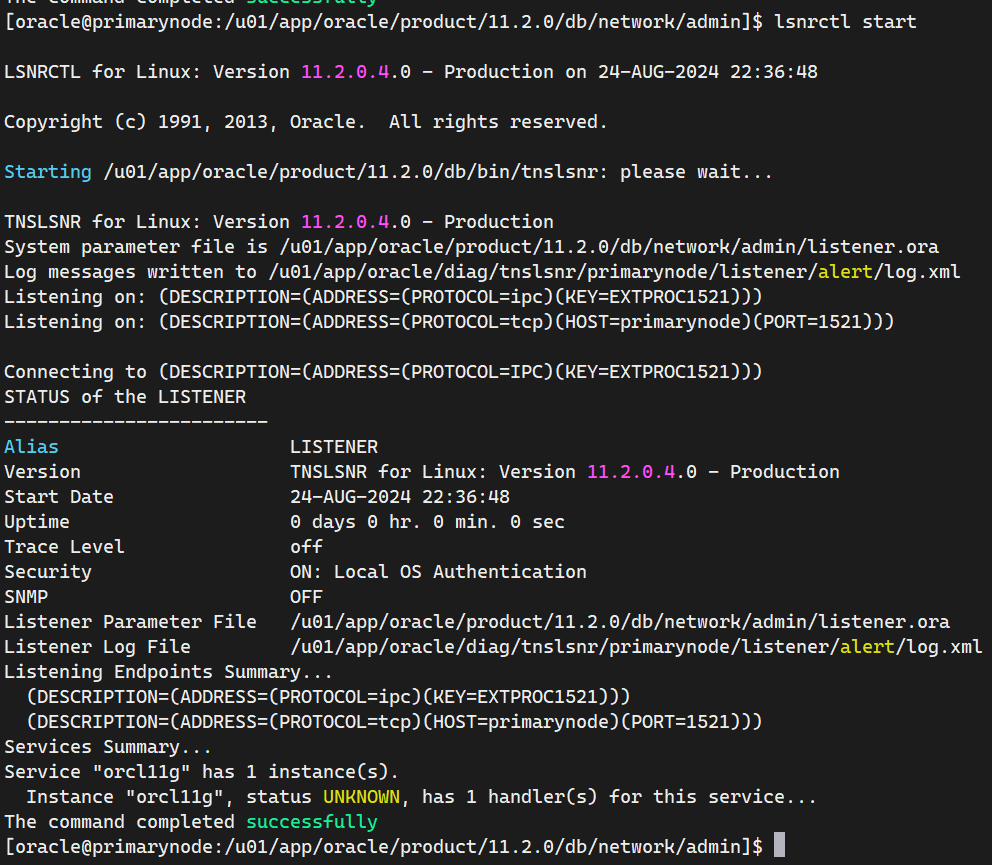Click the yellow "UNKNOWN" status word
The height and width of the screenshot is (865, 992).
pyautogui.click(x=361, y=796)
